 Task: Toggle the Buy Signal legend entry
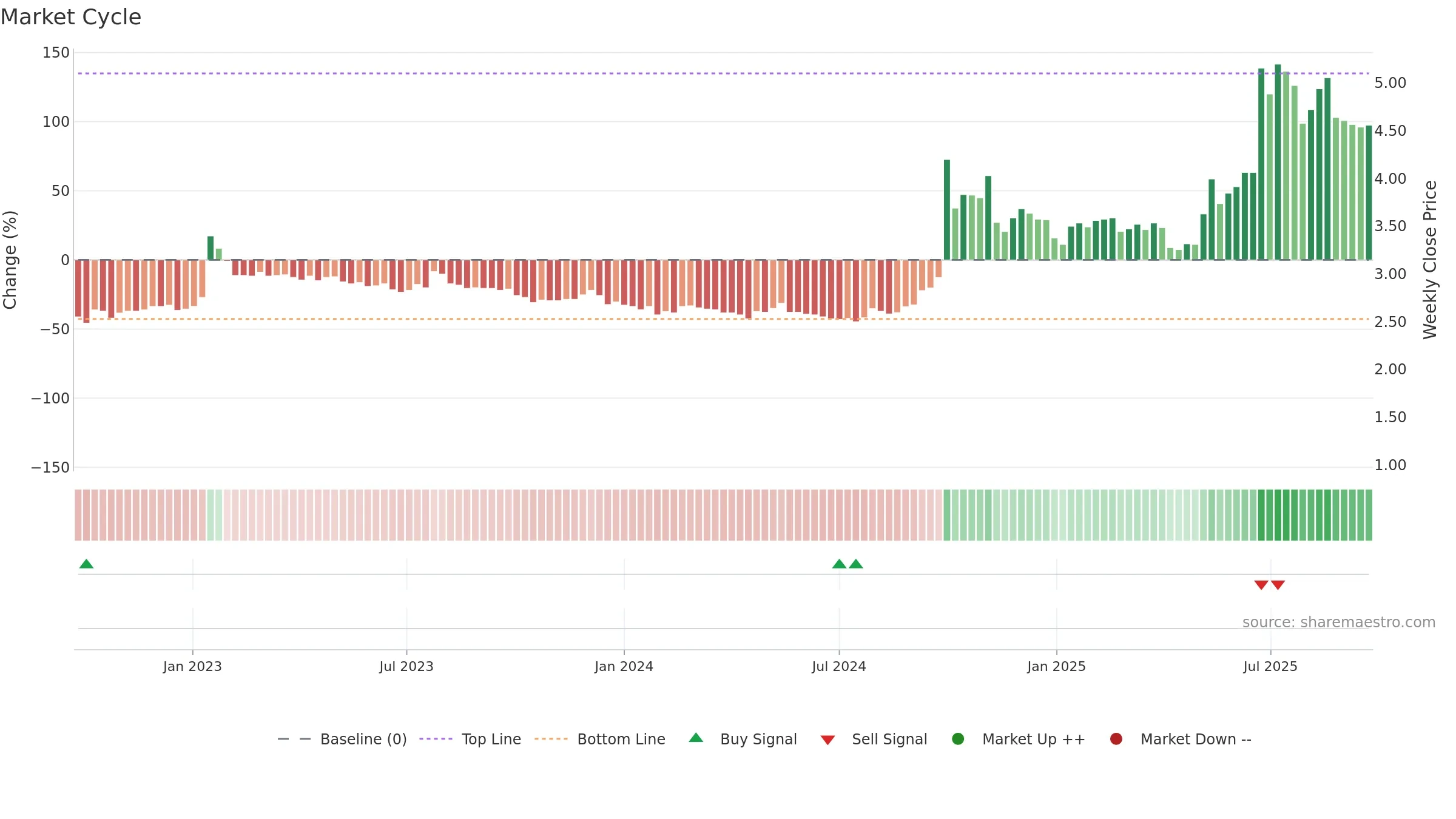pyautogui.click(x=743, y=739)
